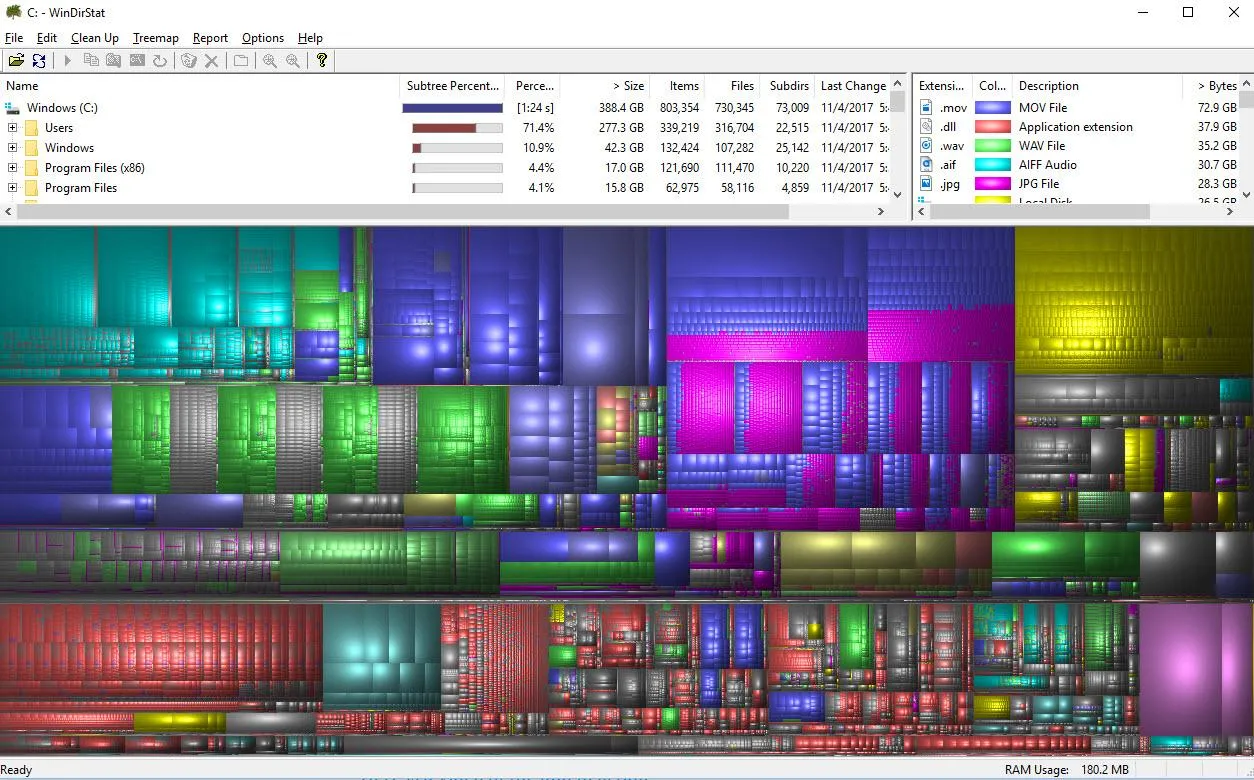
Task: Click the extension list scroll down arrow
Action: click(x=1246, y=195)
